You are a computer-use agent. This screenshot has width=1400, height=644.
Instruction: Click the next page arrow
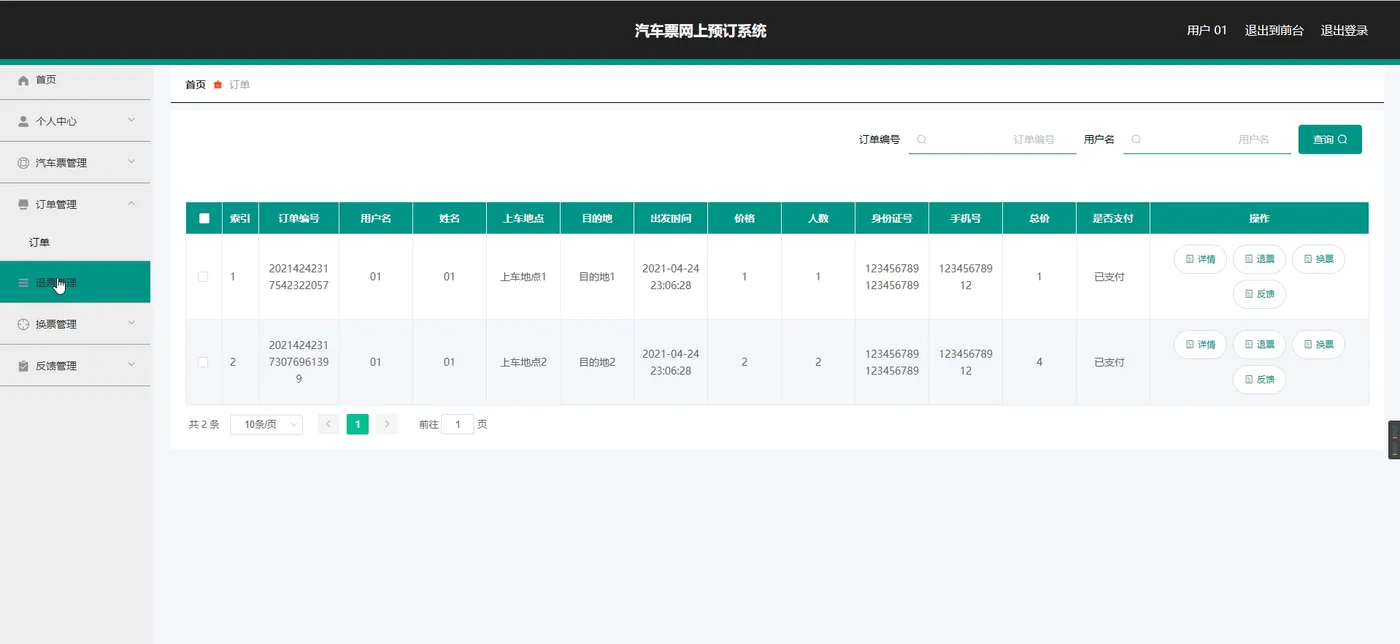coord(387,424)
